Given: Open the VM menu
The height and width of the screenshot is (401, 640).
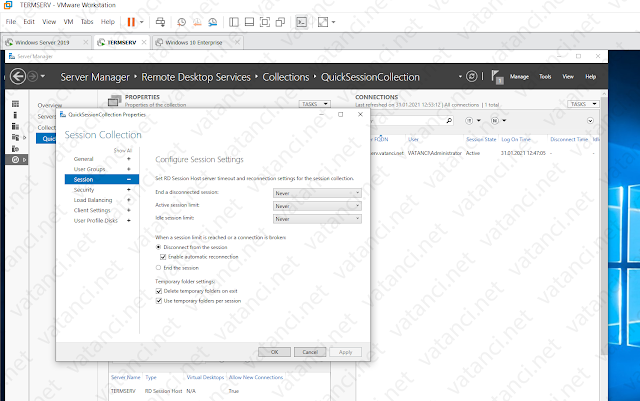Looking at the screenshot, I should pos(68,22).
